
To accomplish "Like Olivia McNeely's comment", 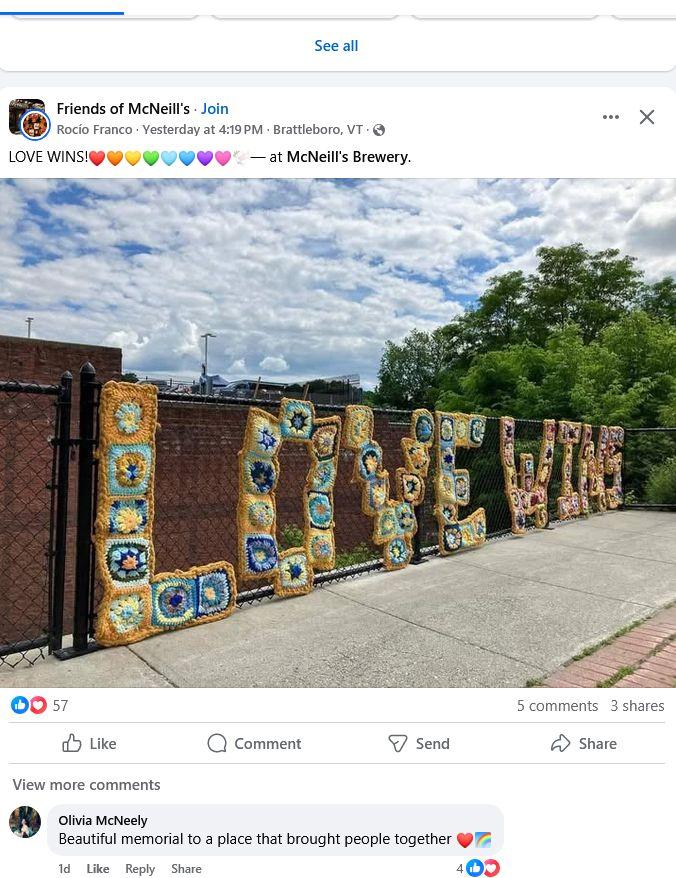I will point(97,868).
